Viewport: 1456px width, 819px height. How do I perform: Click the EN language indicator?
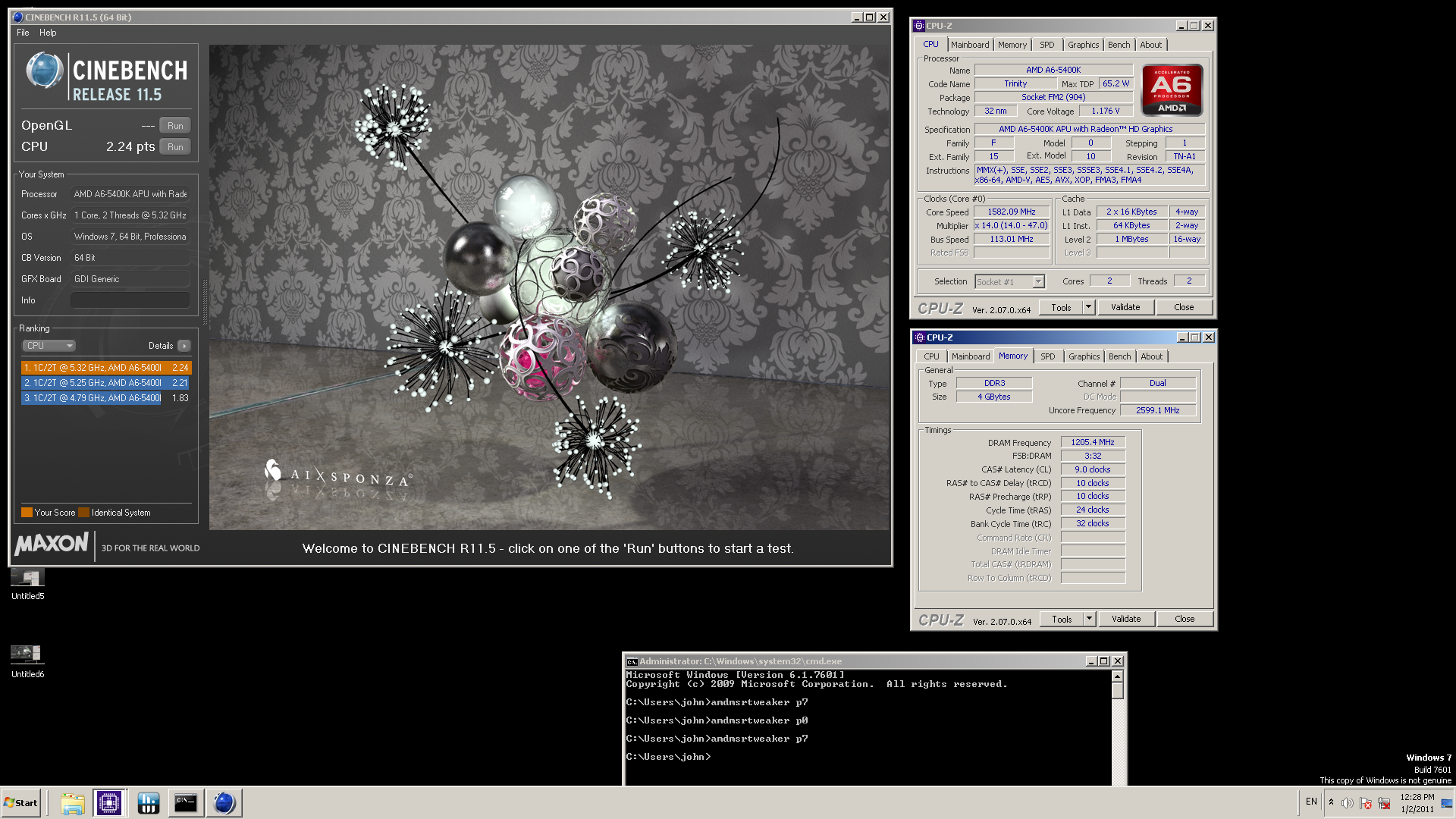click(1311, 802)
